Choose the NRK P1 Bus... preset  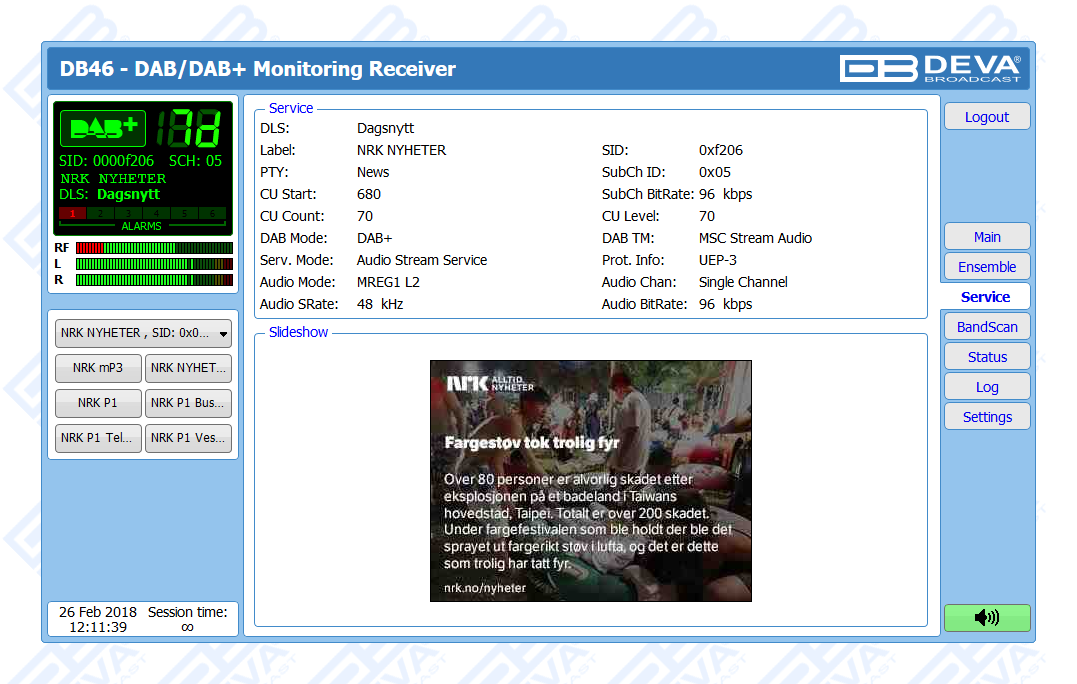[x=188, y=403]
